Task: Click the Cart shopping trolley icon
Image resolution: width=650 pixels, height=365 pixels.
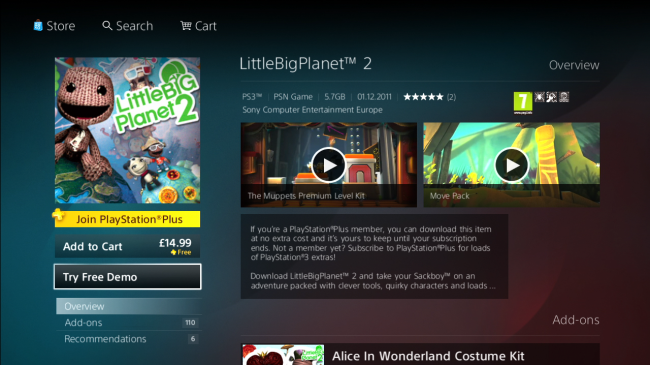Action: point(186,26)
